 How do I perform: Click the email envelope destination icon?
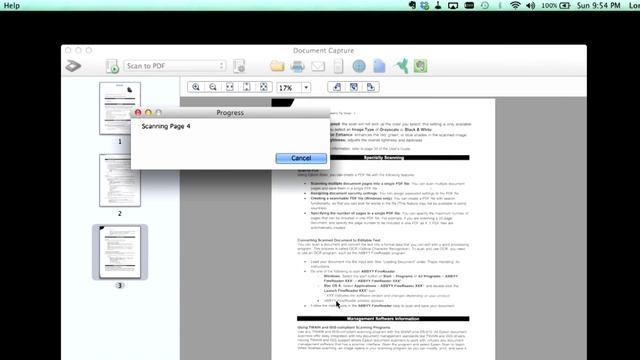pos(318,66)
